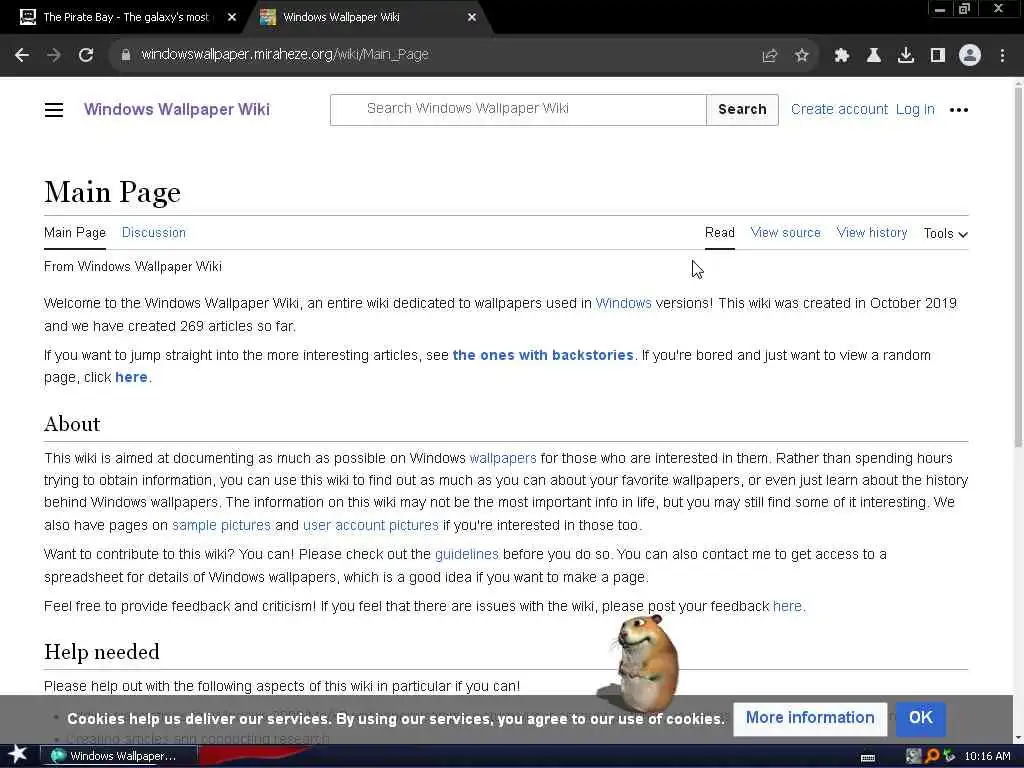
Task: Close the Windows Wallpaper Wiki tab
Action: point(472,18)
